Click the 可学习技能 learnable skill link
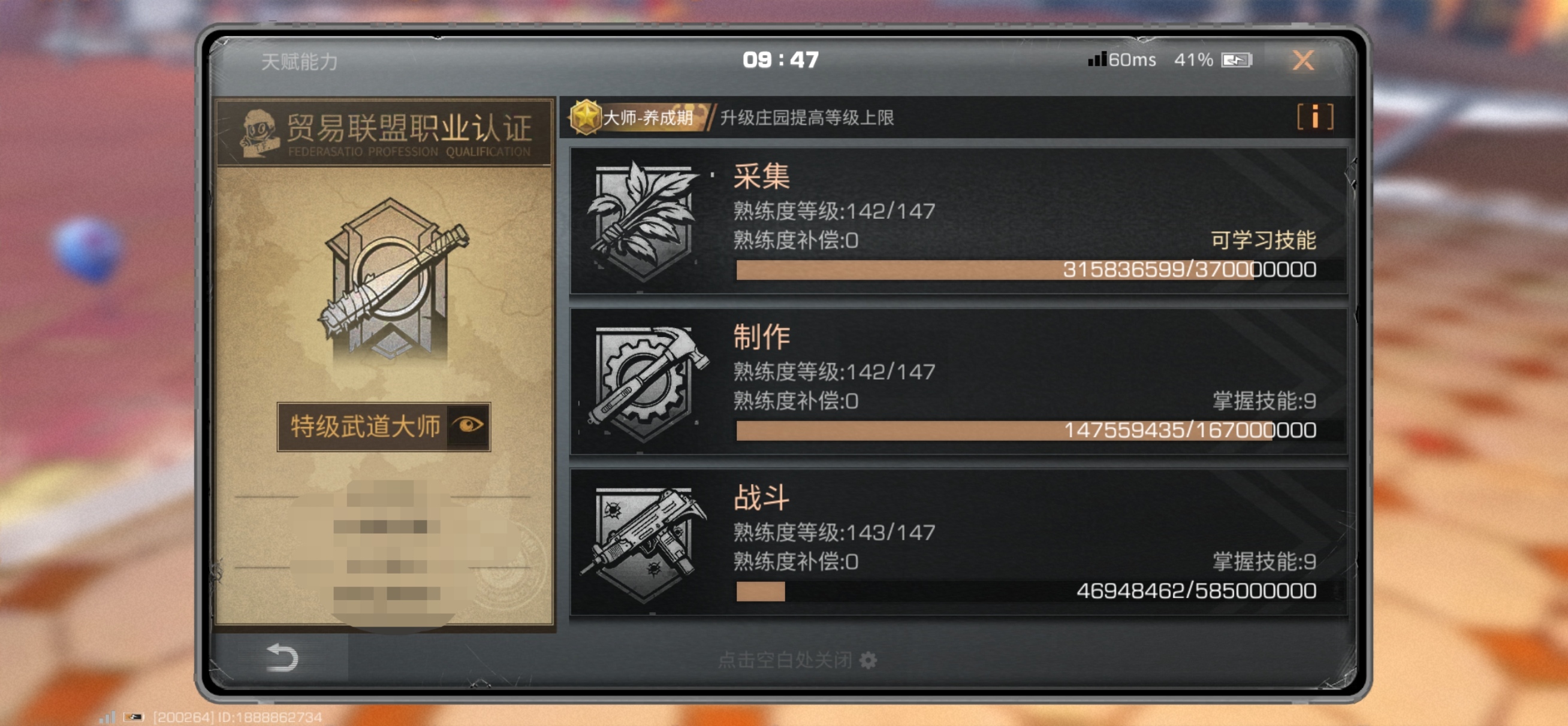 (x=1263, y=240)
